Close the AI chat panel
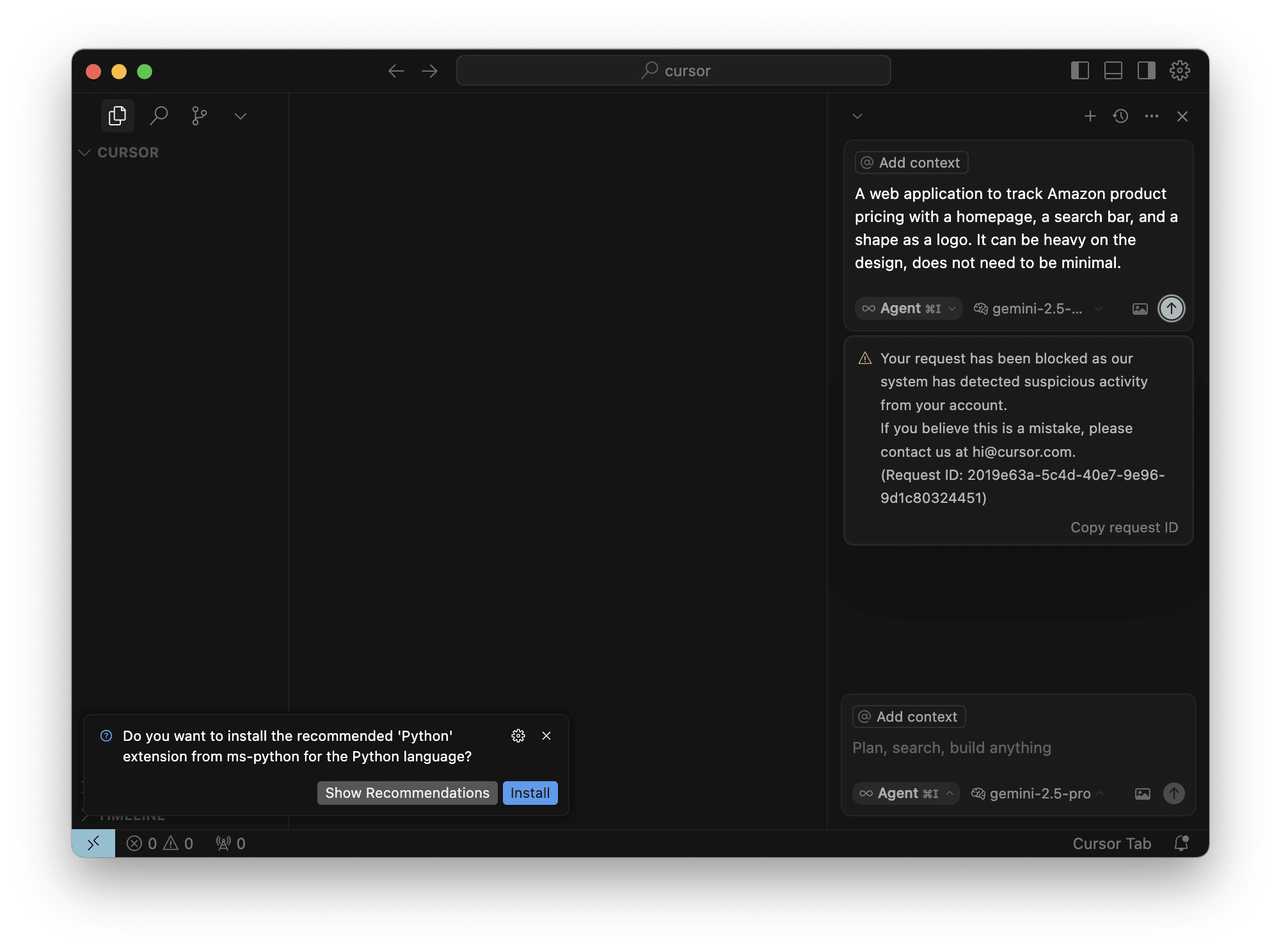 tap(1182, 116)
